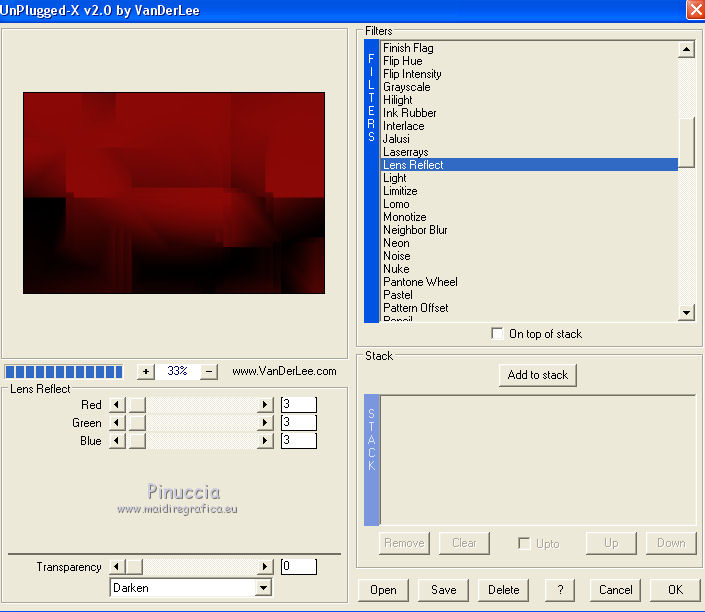Click the Down stack button

point(671,543)
